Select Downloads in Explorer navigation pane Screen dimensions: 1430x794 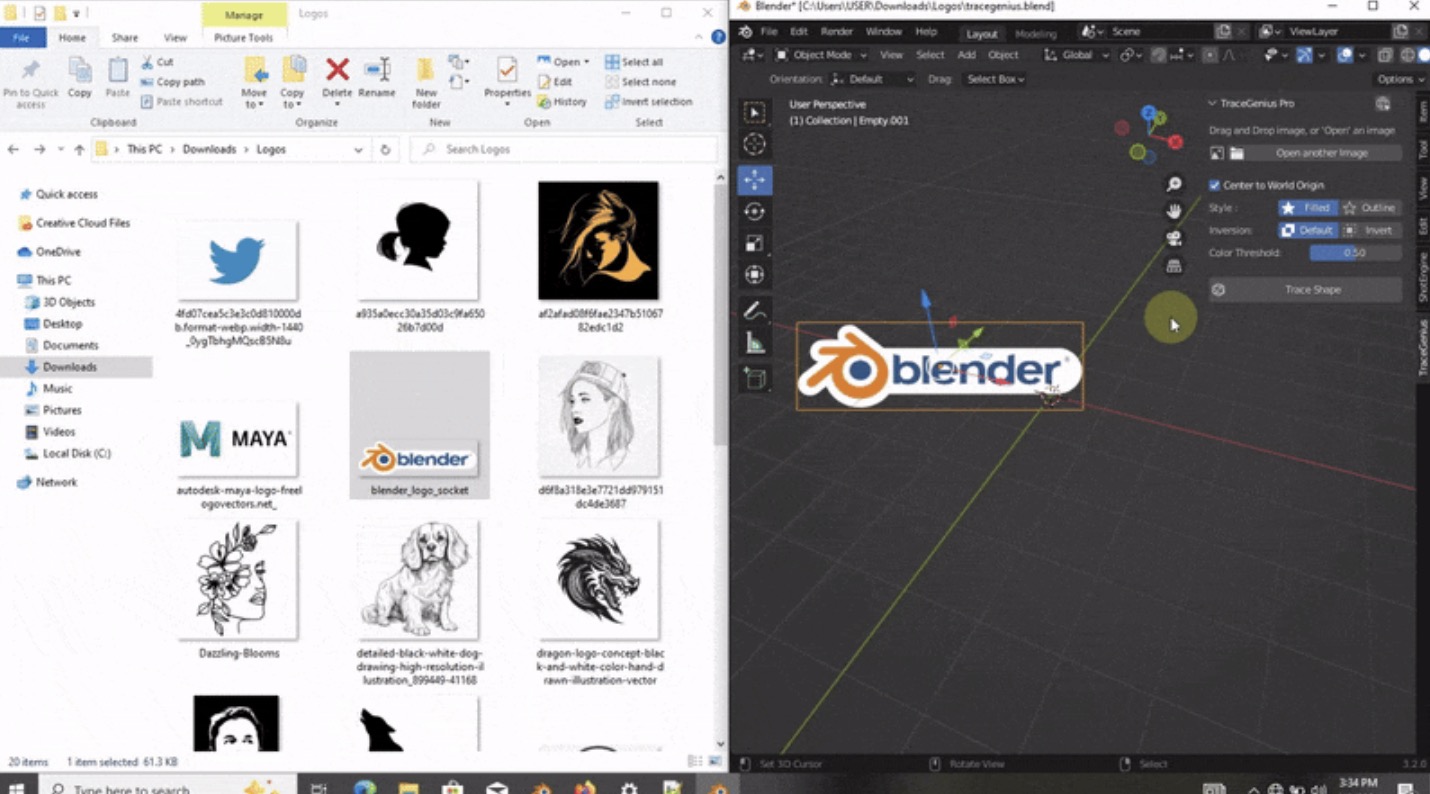click(70, 367)
